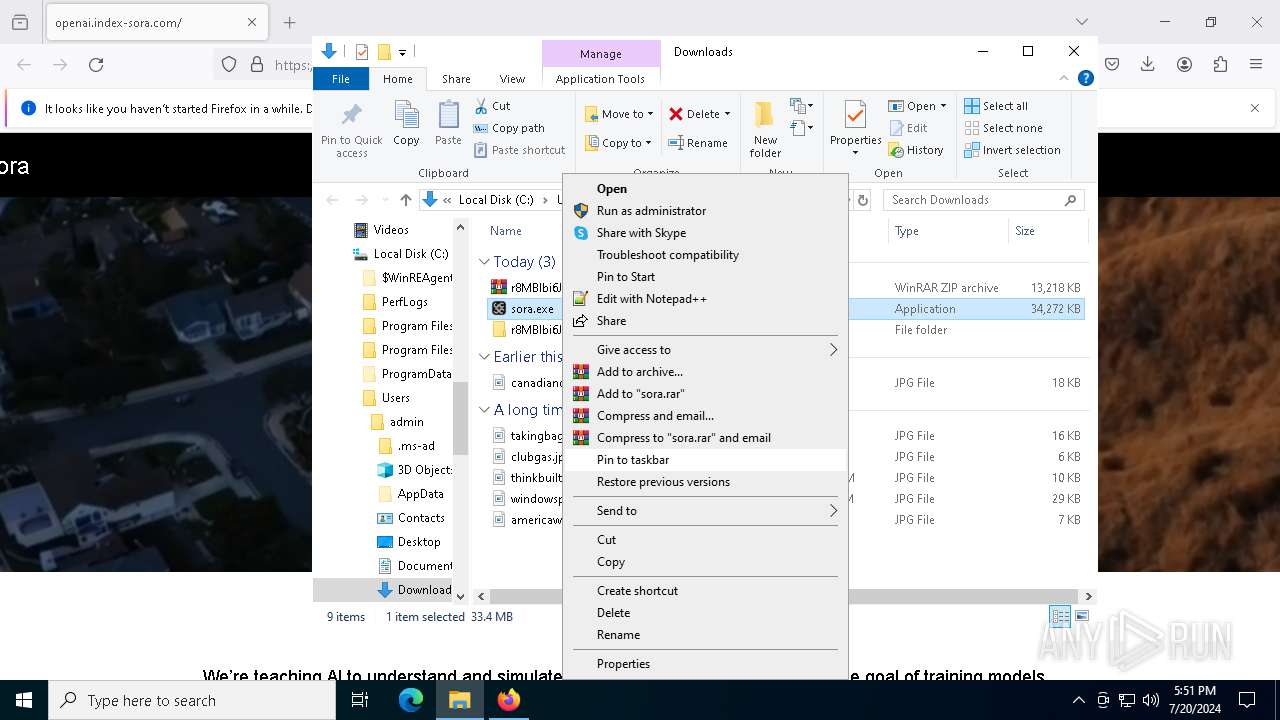Click the Explorer help question icon

(x=1085, y=78)
